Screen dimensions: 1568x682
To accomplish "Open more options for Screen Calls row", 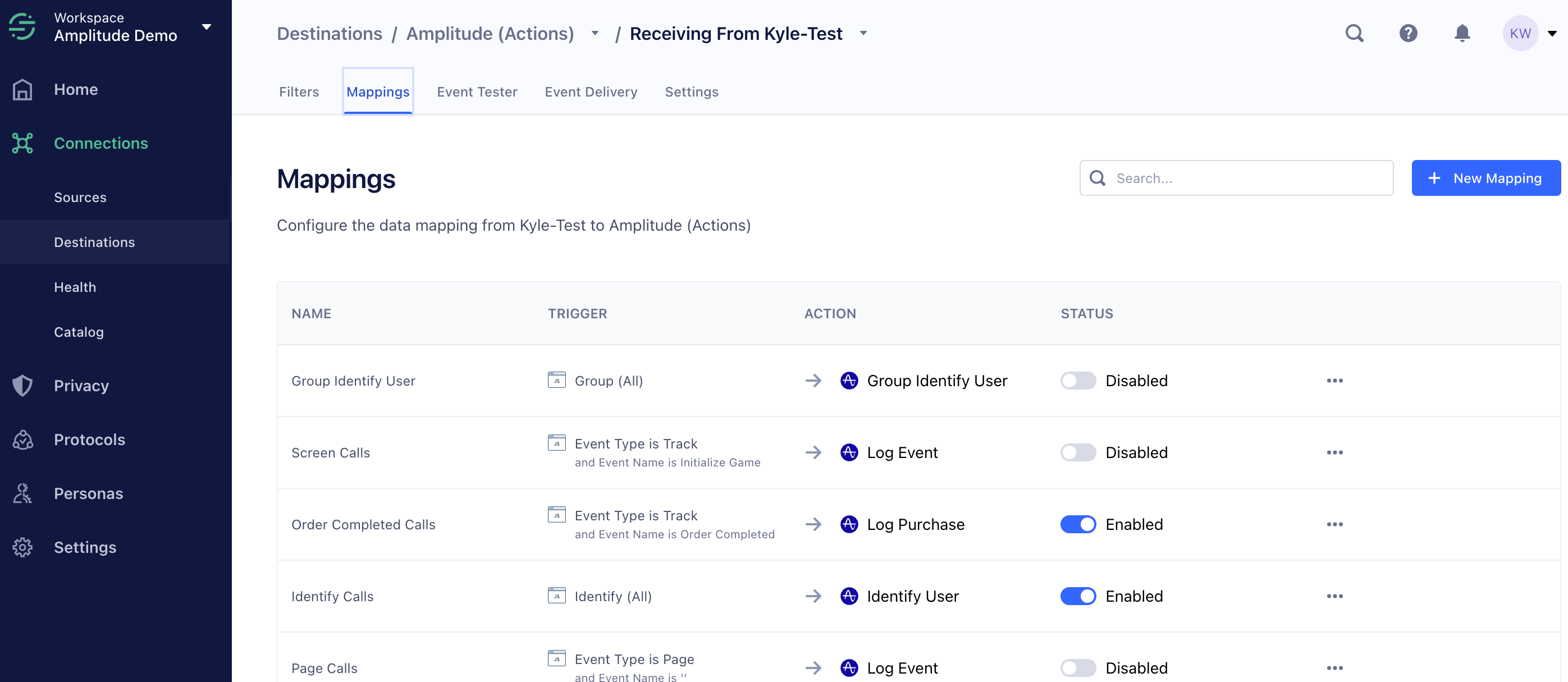I will click(x=1334, y=452).
